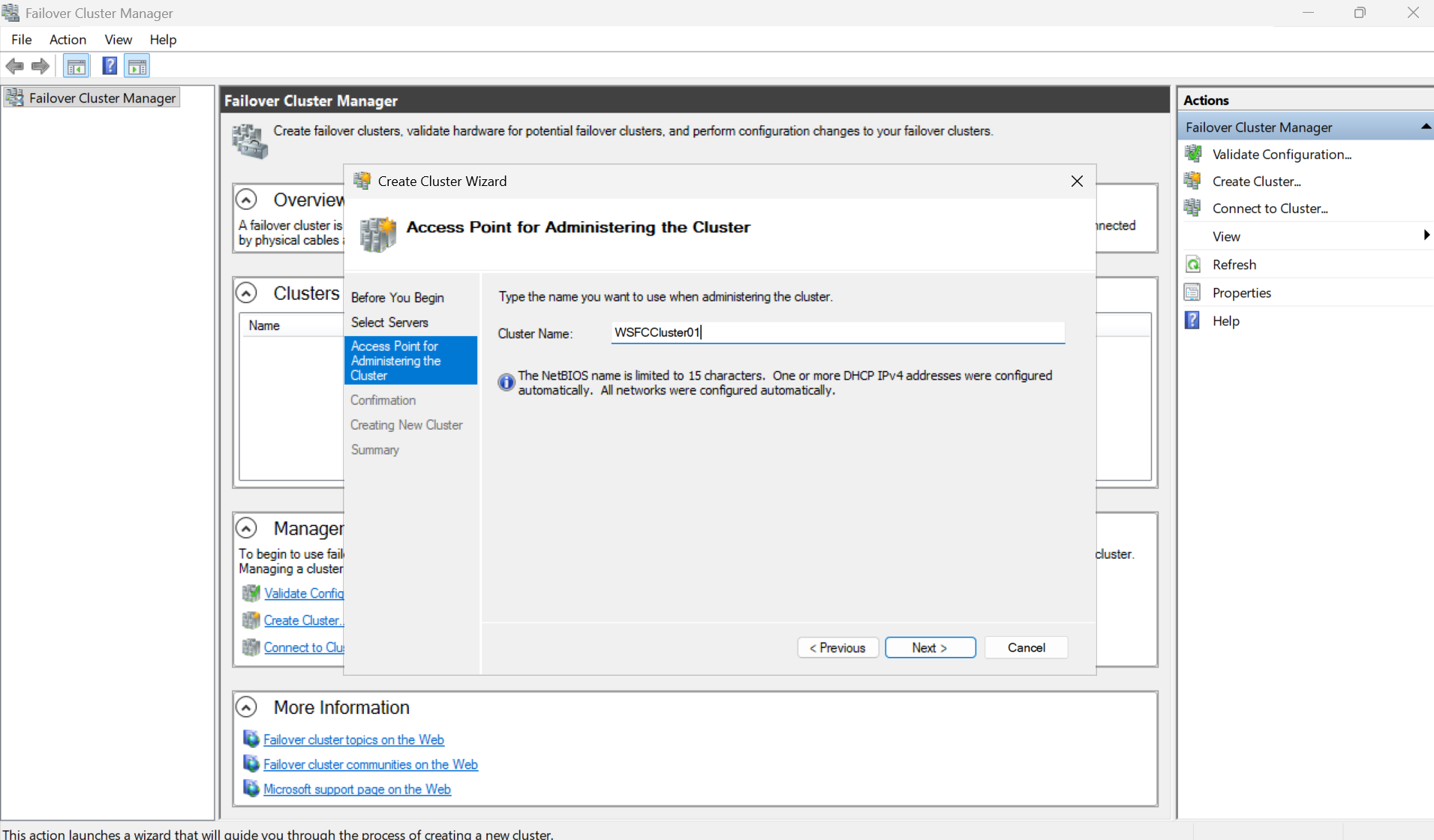The width and height of the screenshot is (1434, 840).
Task: Collapse the Clusters section
Action: pyautogui.click(x=247, y=292)
